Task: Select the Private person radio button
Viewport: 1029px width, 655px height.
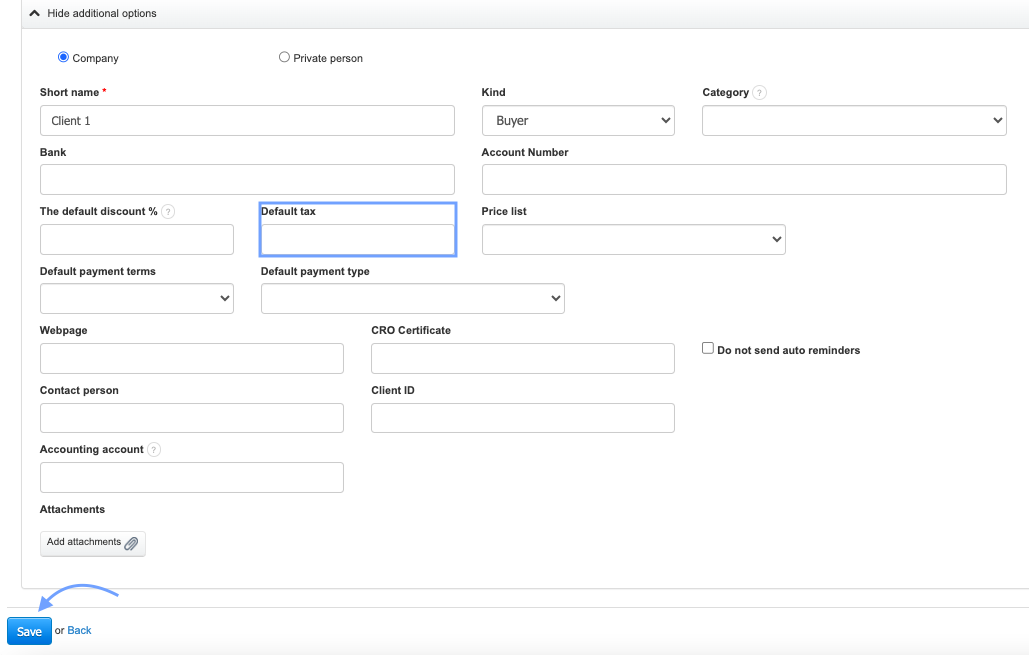Action: click(x=284, y=58)
